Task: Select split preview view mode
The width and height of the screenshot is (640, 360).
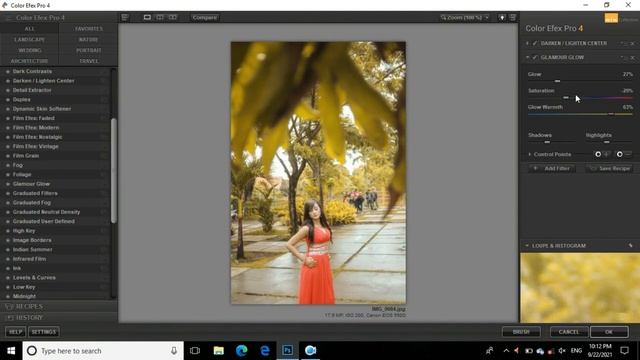Action: click(x=160, y=18)
